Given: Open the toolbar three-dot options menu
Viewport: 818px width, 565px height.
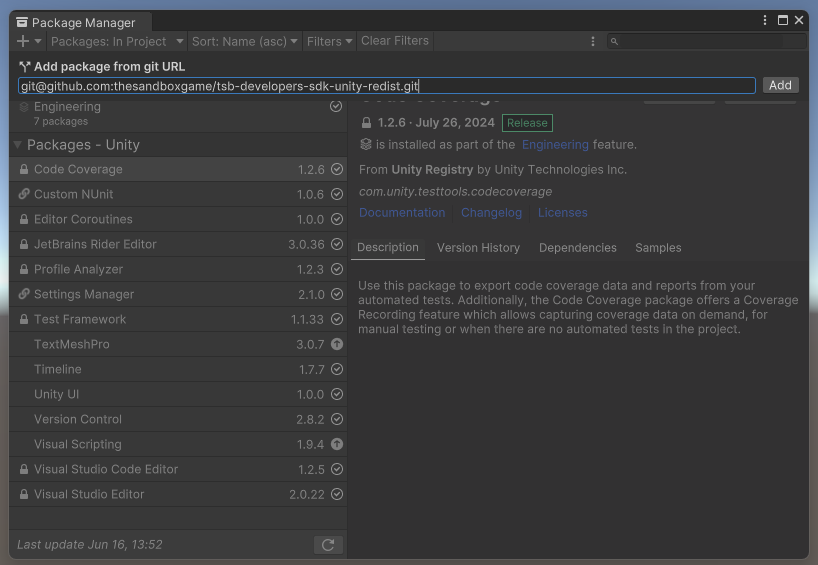Looking at the screenshot, I should (x=593, y=41).
